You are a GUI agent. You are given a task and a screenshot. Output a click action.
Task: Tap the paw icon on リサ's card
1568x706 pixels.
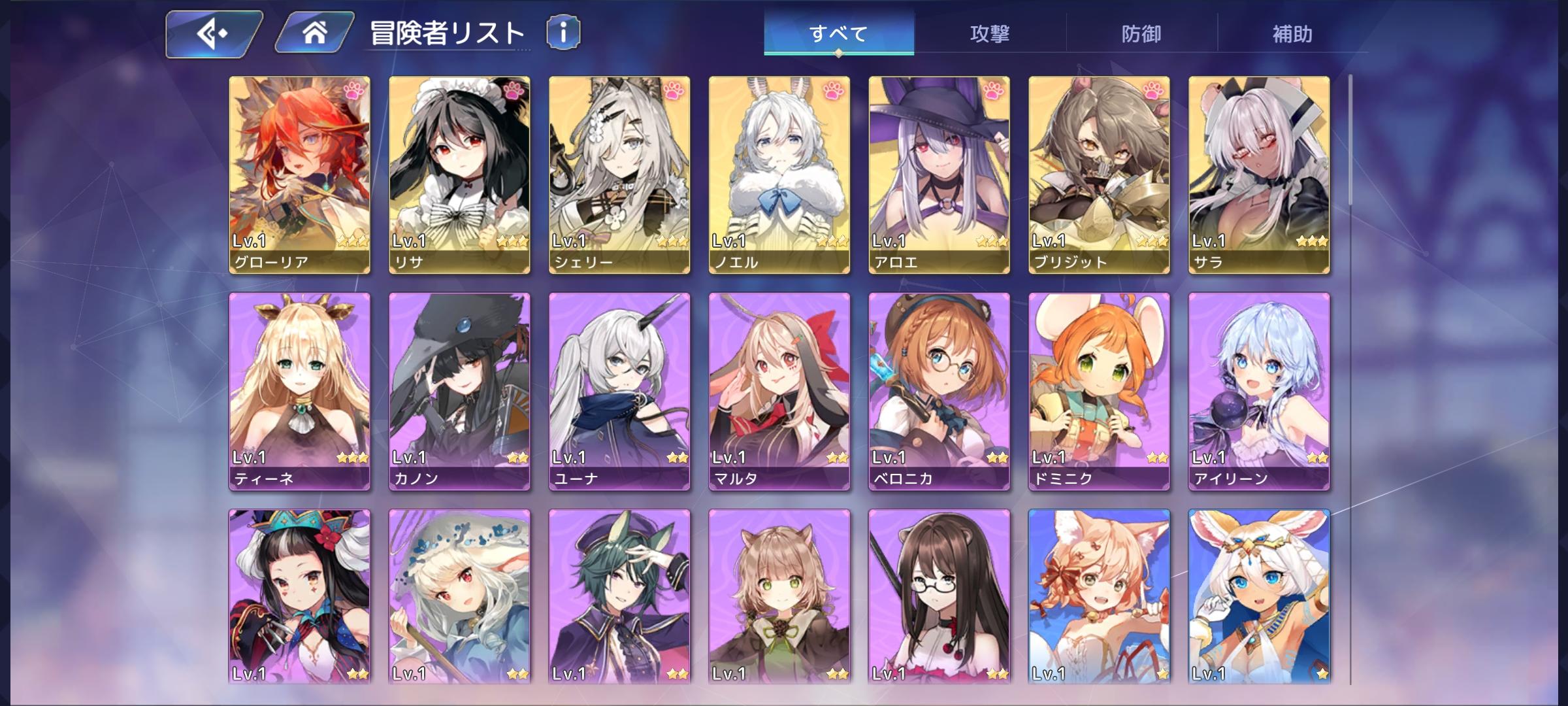click(514, 90)
